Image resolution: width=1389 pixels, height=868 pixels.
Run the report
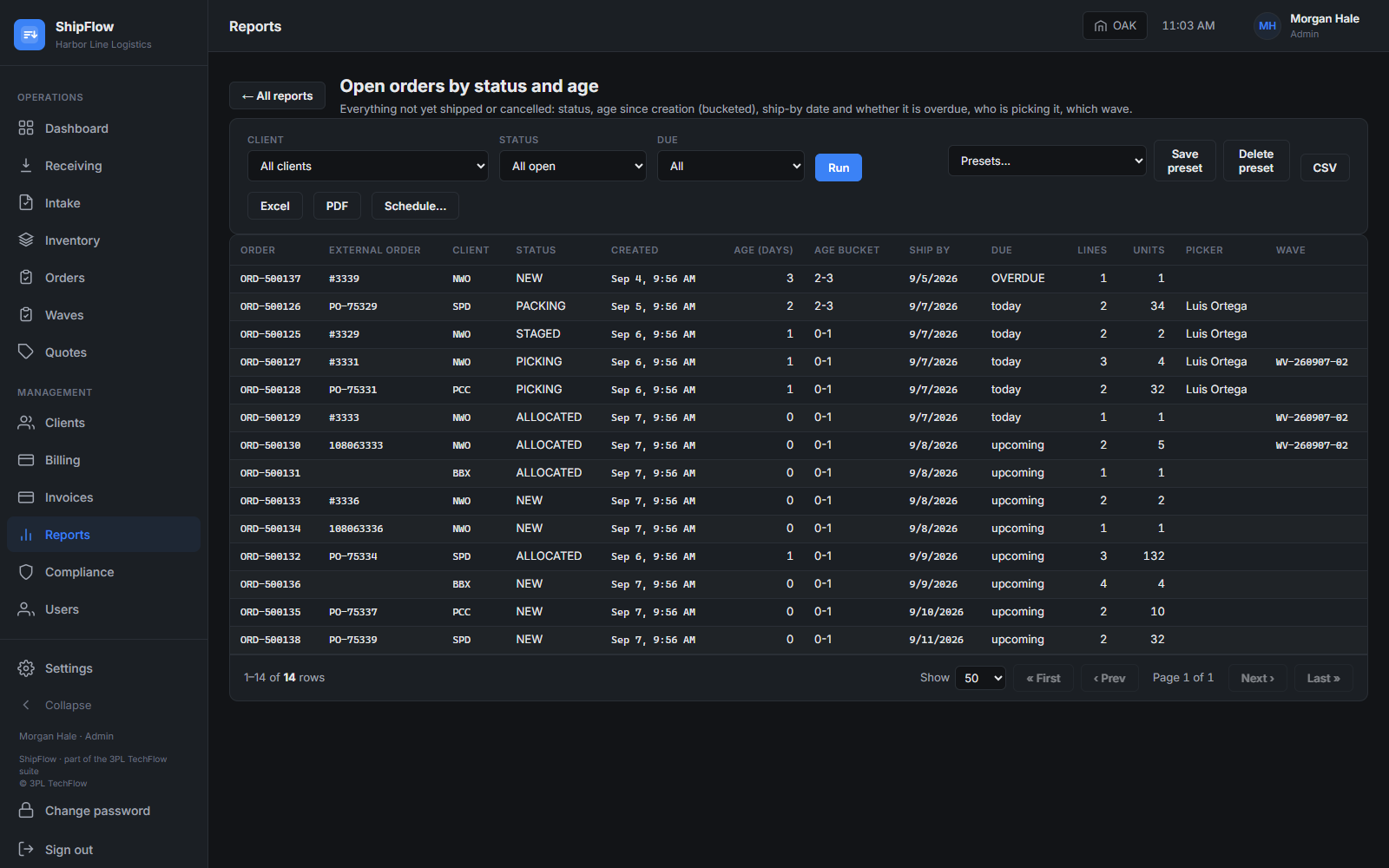tap(839, 168)
